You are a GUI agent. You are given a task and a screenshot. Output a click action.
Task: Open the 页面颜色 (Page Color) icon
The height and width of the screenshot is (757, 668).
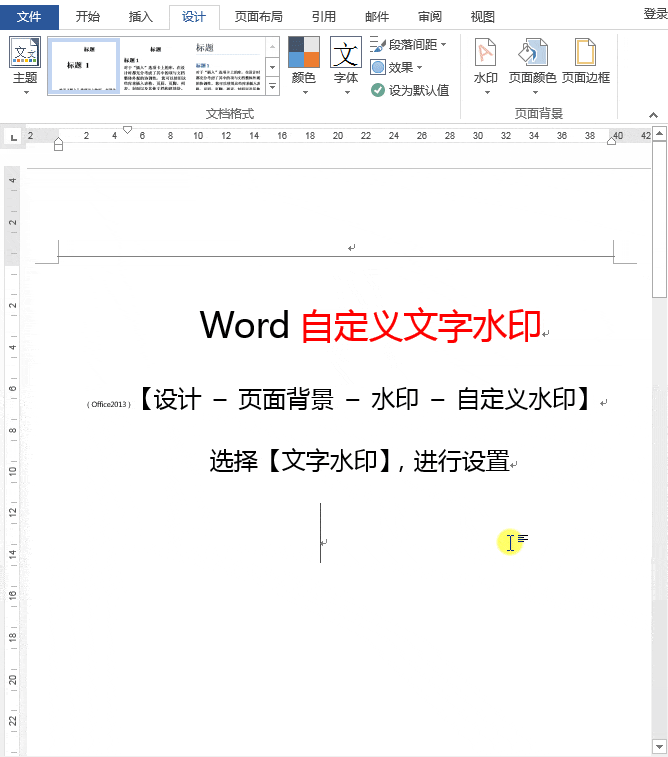coord(532,52)
